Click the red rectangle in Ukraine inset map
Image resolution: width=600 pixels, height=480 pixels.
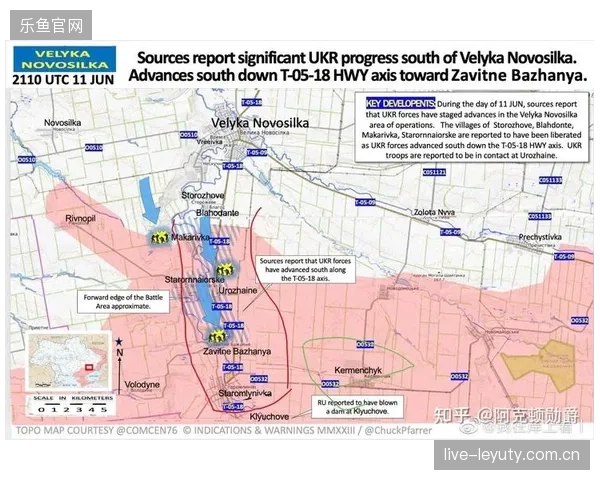pyautogui.click(x=89, y=367)
